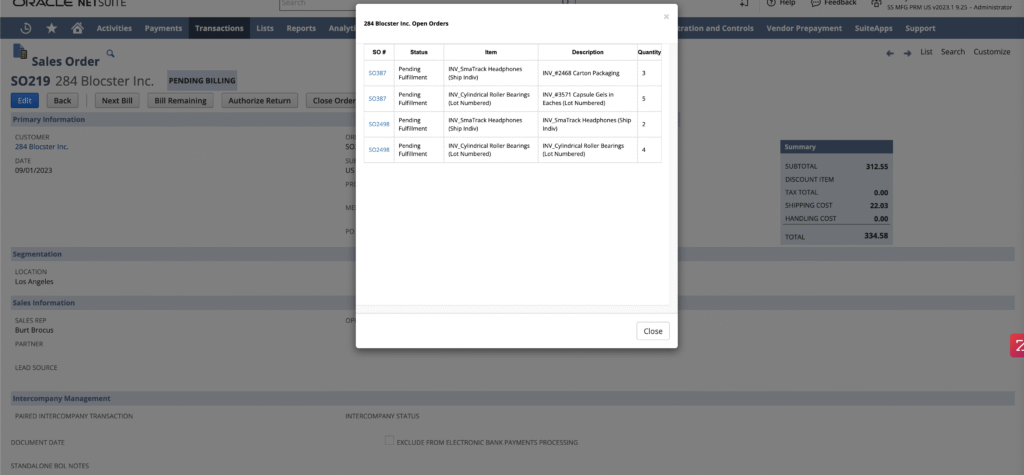Click the 284 Blocster Inc. customer link
This screenshot has width=1024, height=475.
click(x=42, y=147)
